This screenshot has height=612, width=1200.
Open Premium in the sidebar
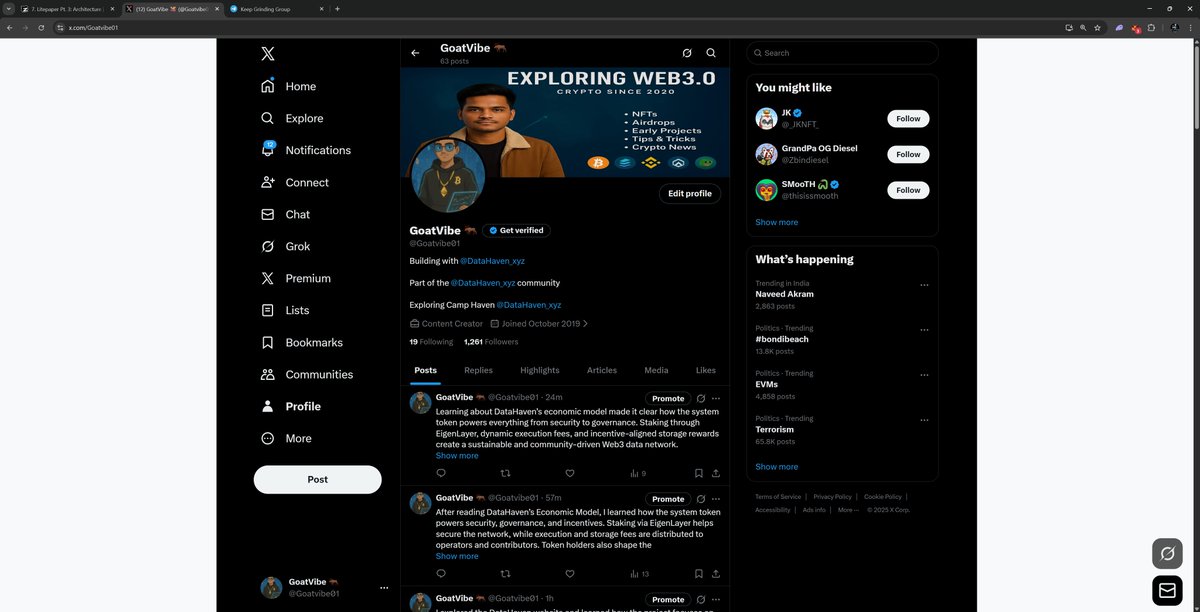coord(295,278)
